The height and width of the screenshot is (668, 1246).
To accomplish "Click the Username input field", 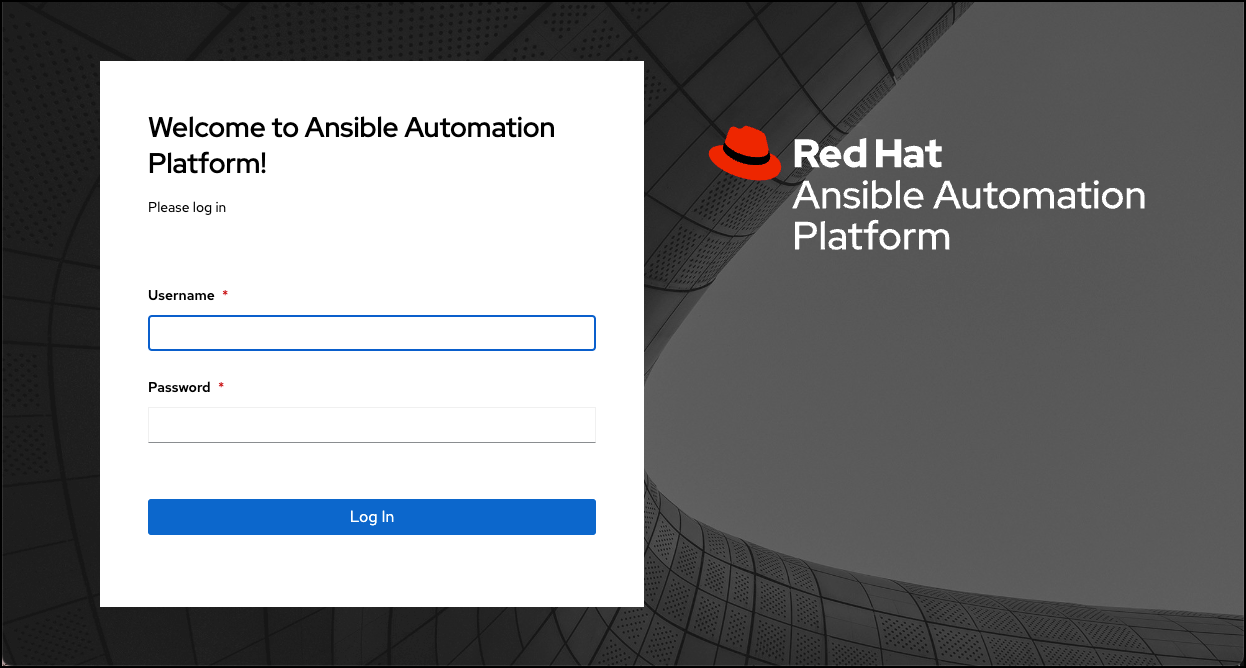I will pos(372,333).
